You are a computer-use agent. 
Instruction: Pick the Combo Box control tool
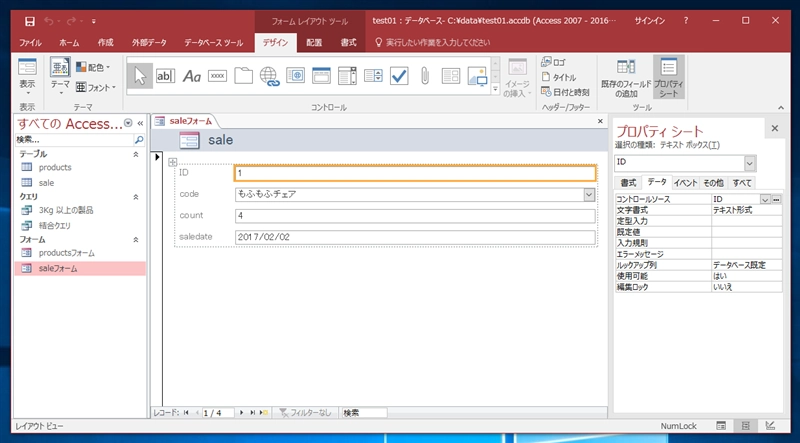tap(347, 76)
